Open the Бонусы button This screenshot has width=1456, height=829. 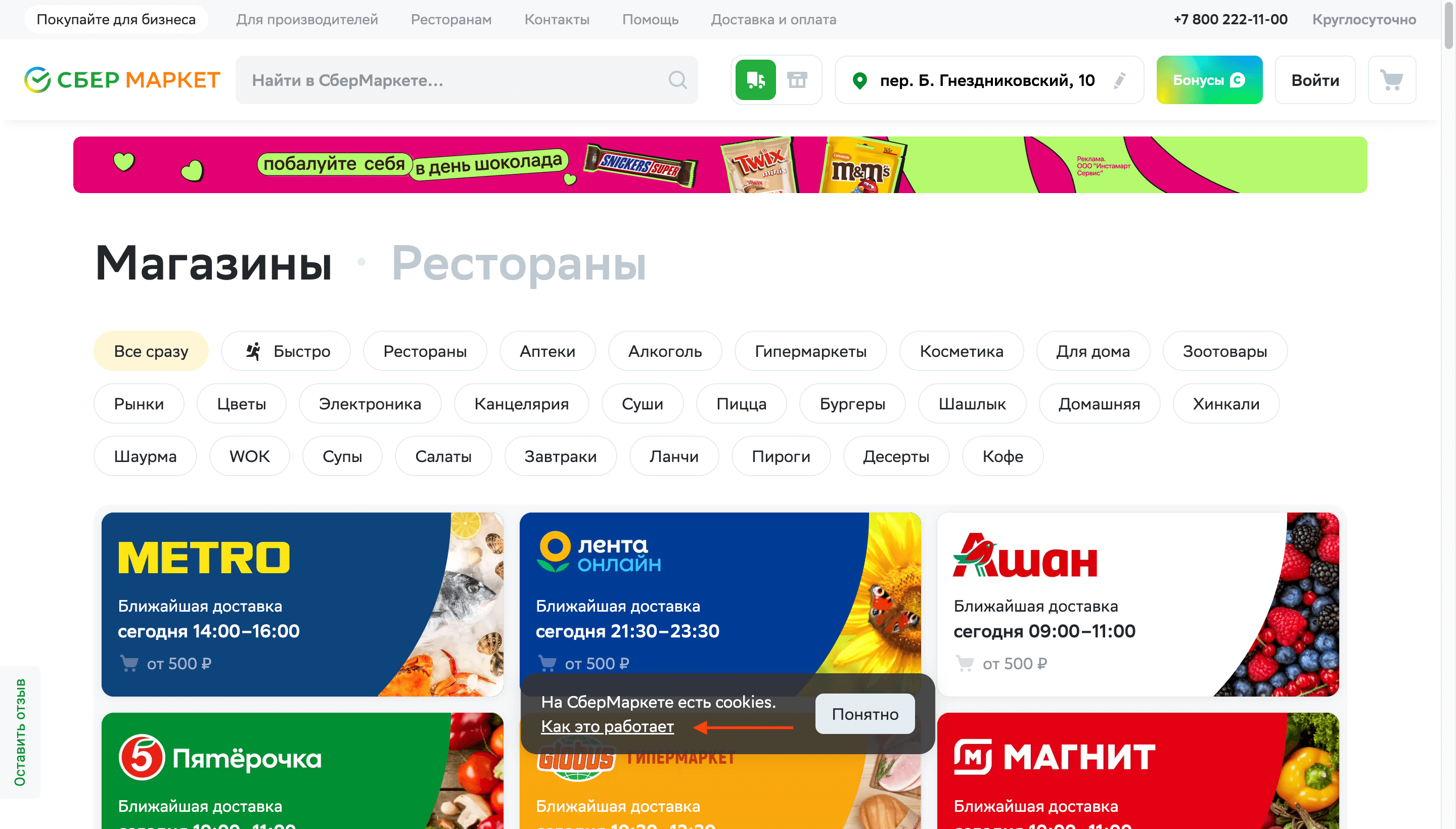(x=1209, y=80)
